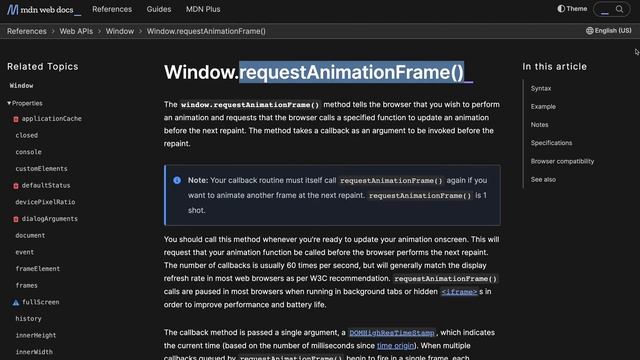Open innerWidth property in sidebar
This screenshot has width=640, height=360.
34,352
